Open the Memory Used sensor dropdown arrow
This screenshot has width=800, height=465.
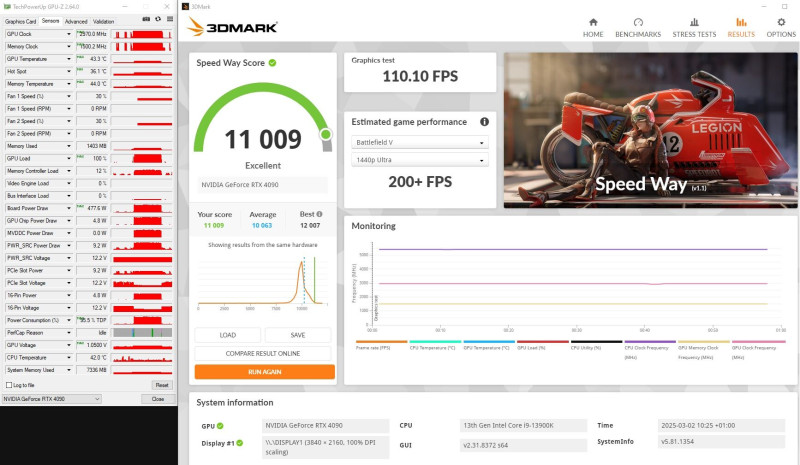click(69, 146)
